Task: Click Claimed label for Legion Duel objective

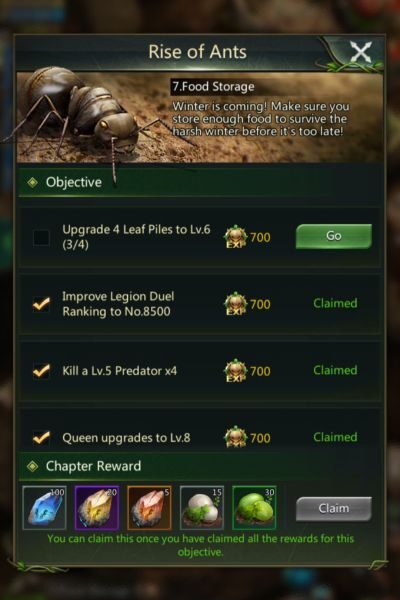Action: pyautogui.click(x=335, y=303)
